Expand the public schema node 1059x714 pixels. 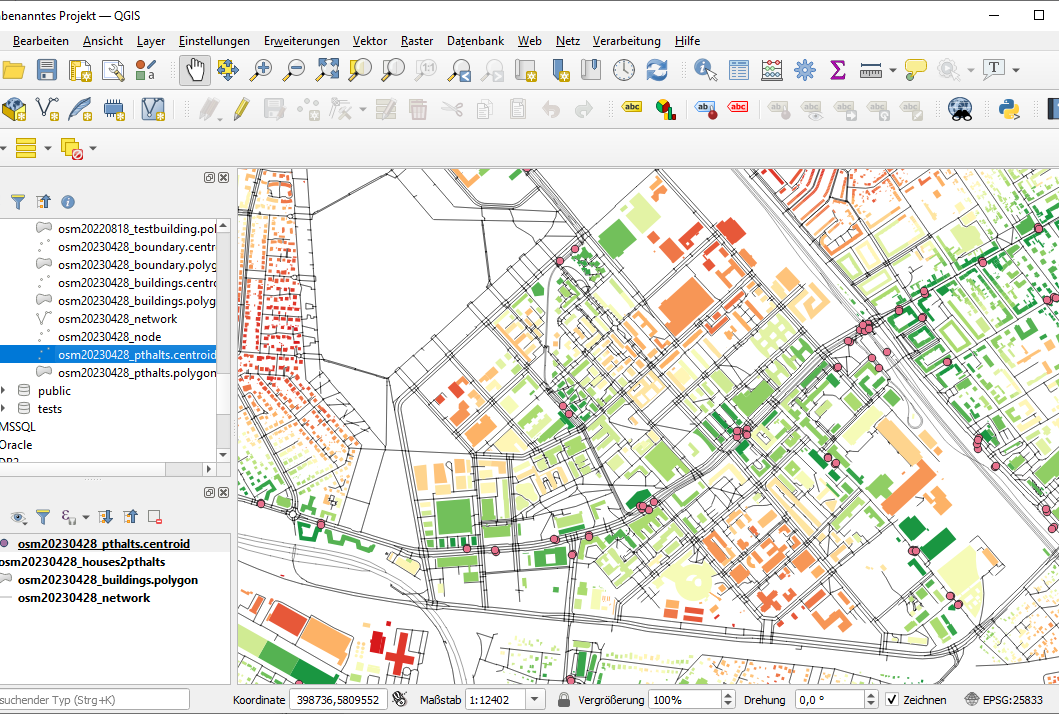[4, 390]
